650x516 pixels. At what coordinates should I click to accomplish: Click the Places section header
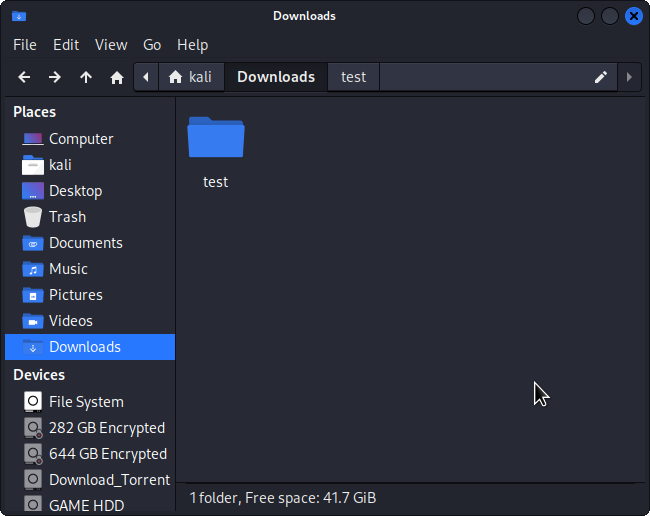(34, 112)
